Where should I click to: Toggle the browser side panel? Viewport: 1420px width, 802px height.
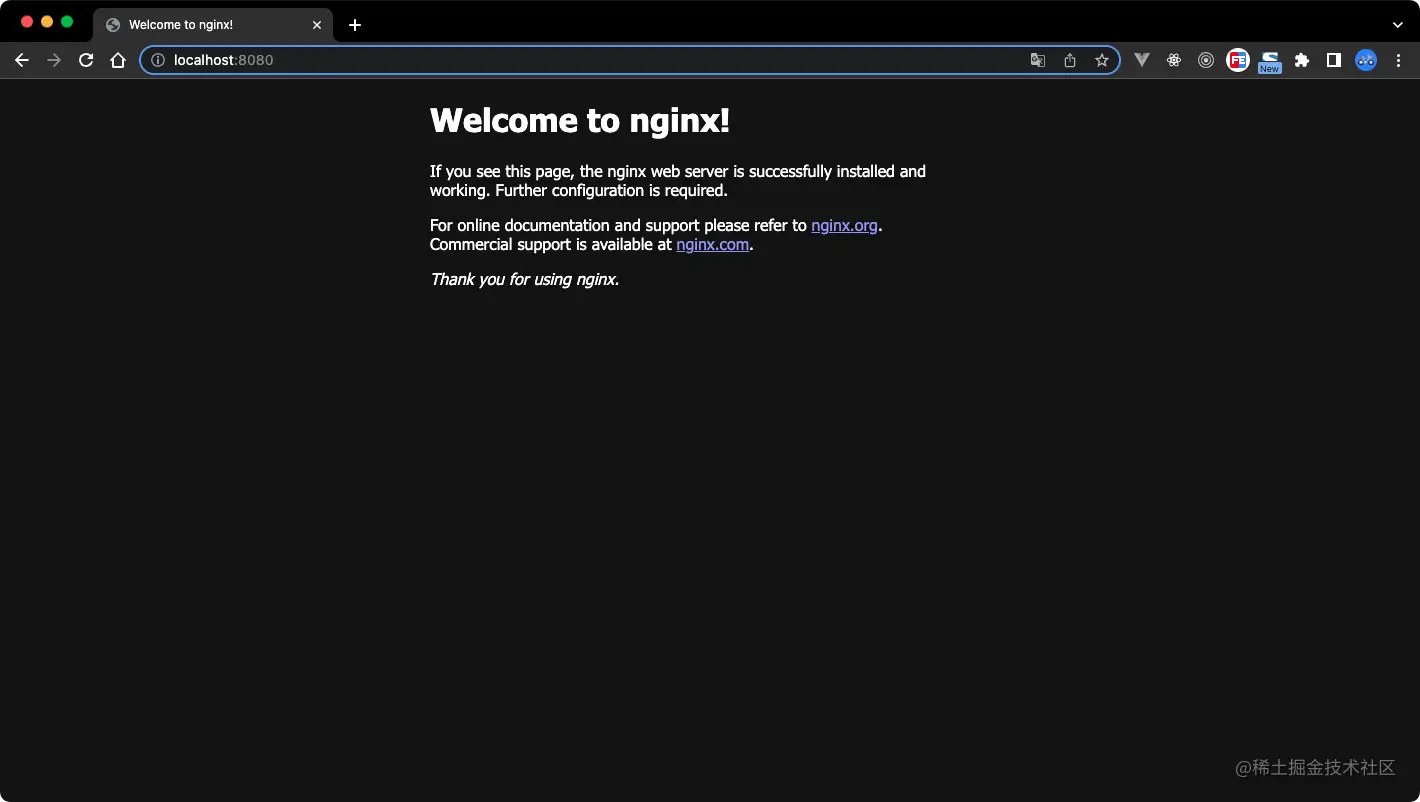(x=1334, y=60)
